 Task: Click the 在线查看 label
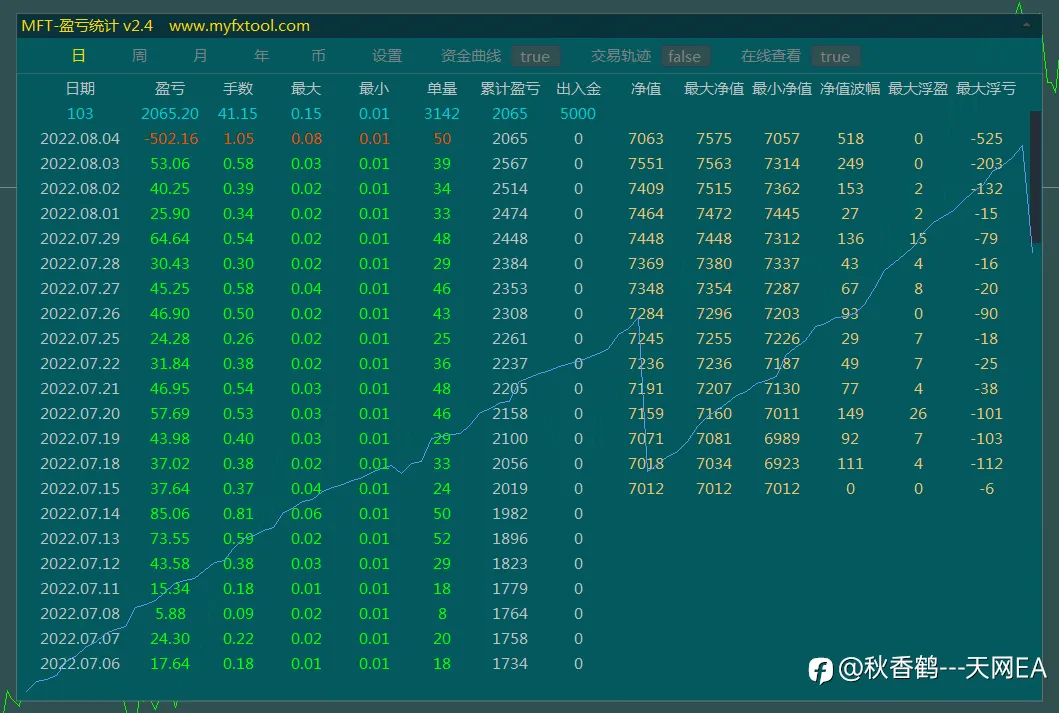771,56
